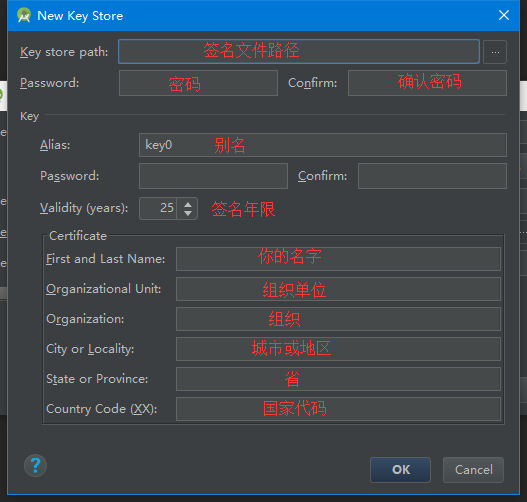
Task: Focus the Organizational Unit field
Action: (x=338, y=289)
